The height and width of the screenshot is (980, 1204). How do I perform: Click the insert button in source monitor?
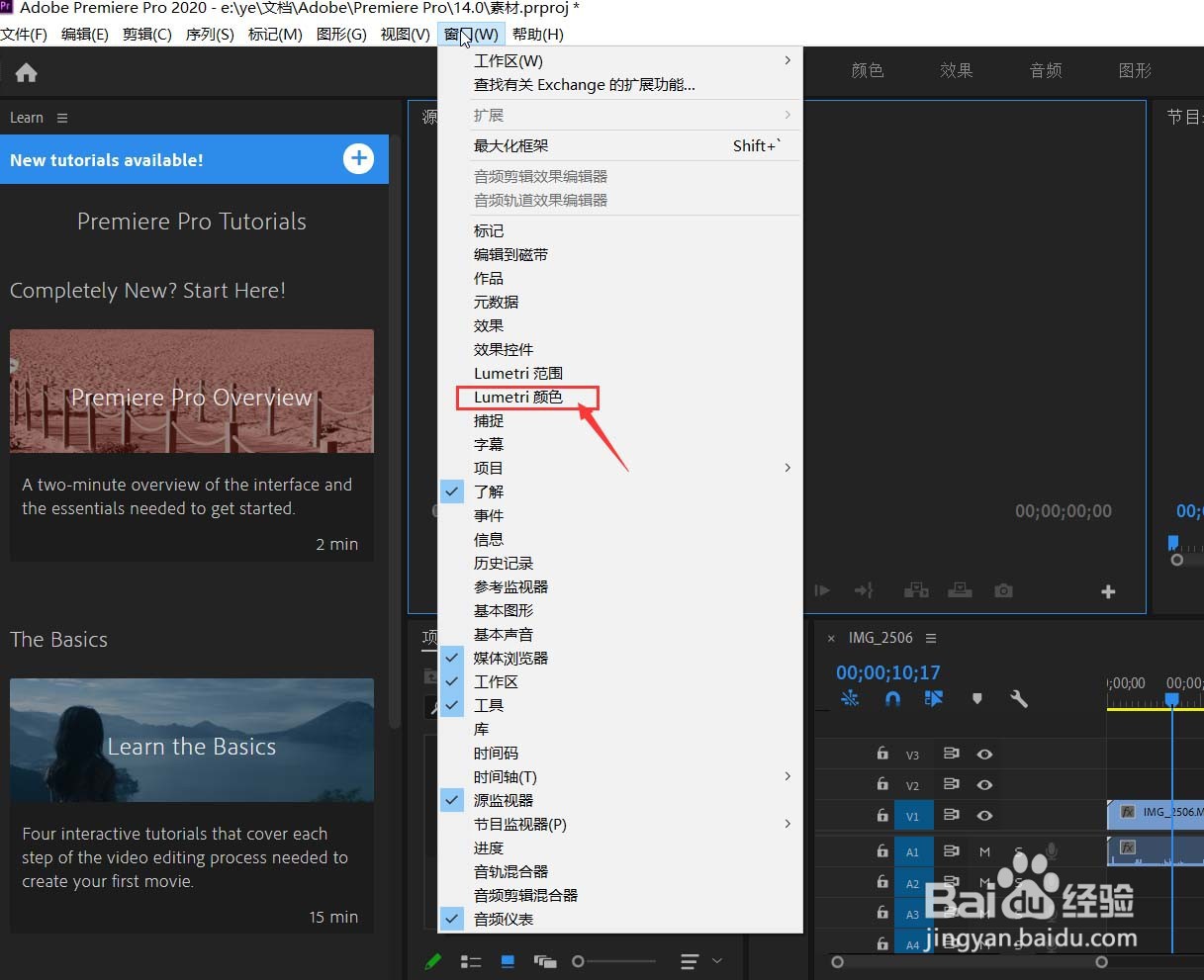pos(916,590)
